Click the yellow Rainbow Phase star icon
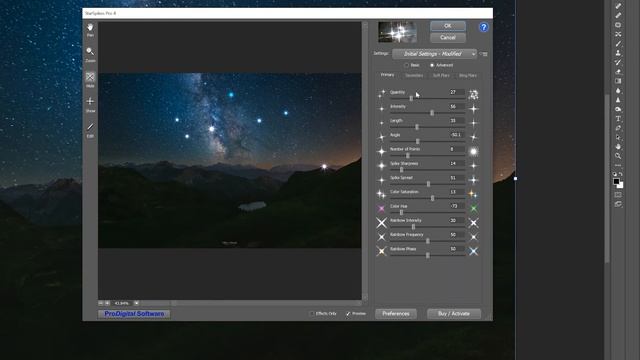The image size is (640, 360). pos(381,251)
